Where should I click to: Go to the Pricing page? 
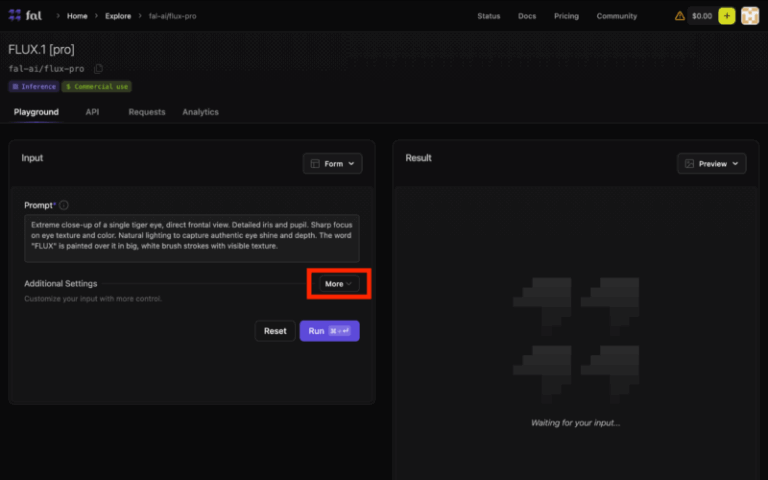pyautogui.click(x=566, y=16)
